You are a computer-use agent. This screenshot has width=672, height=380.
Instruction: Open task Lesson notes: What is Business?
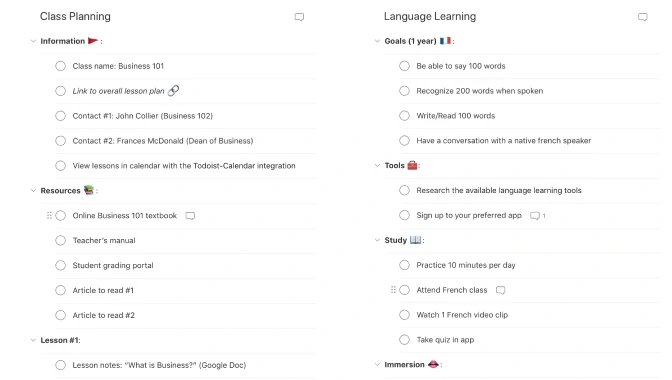159,365
